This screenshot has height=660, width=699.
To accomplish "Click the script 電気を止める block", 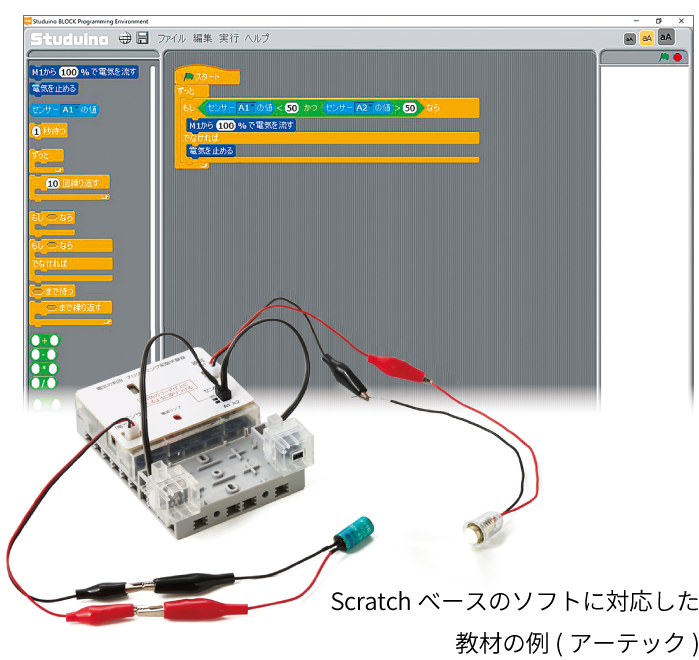I will coord(211,151).
